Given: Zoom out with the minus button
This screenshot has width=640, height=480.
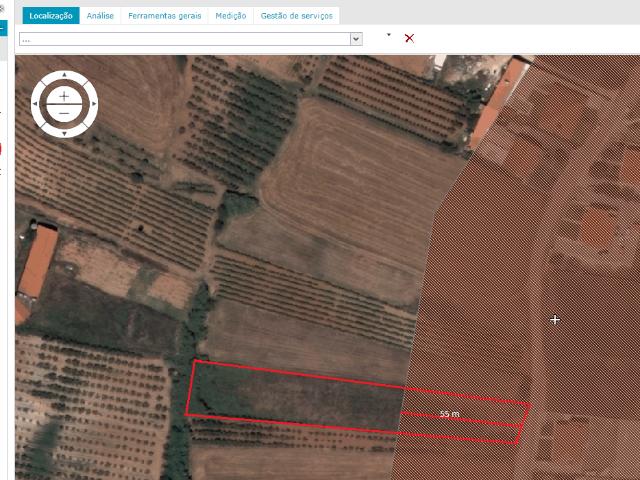Looking at the screenshot, I should point(64,113).
